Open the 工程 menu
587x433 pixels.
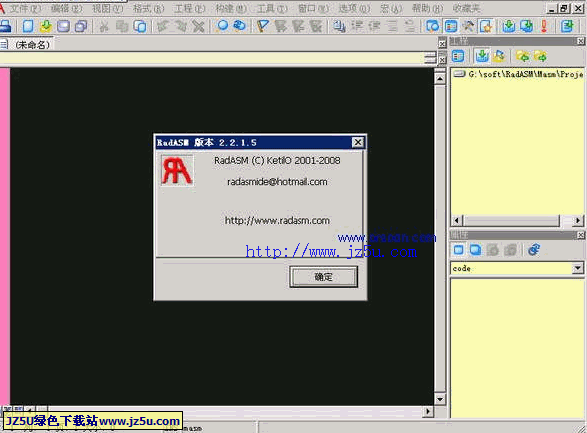[189, 8]
